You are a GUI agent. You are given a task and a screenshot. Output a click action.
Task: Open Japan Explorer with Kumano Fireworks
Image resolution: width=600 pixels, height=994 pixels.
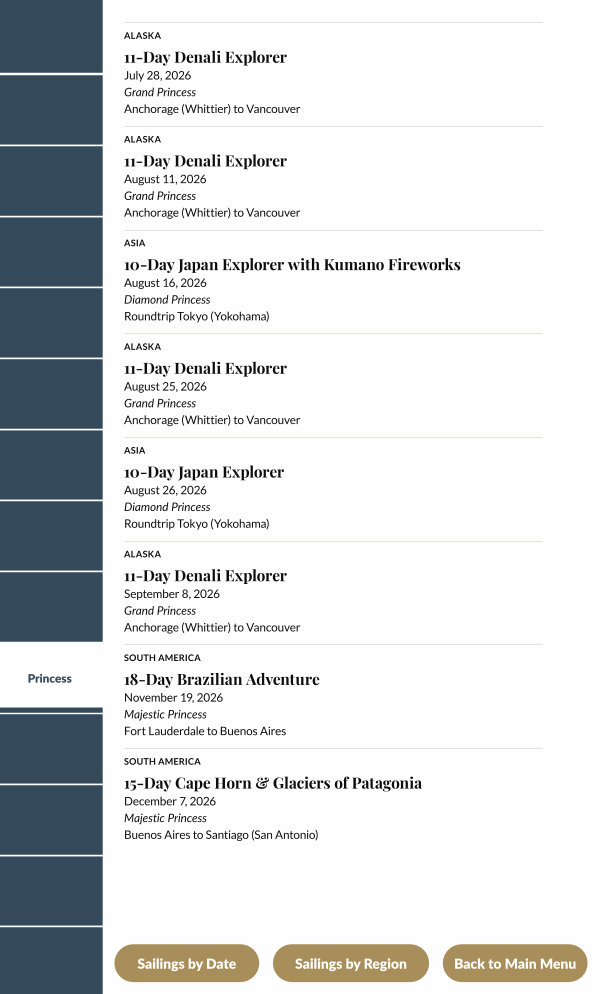tap(292, 265)
